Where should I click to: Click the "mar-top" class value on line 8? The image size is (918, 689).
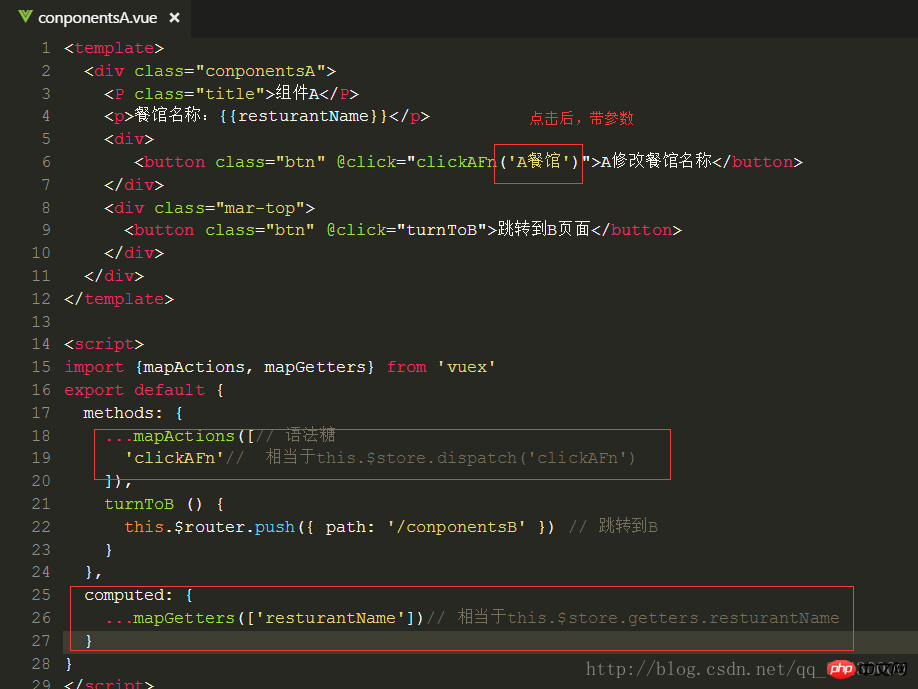(x=260, y=208)
